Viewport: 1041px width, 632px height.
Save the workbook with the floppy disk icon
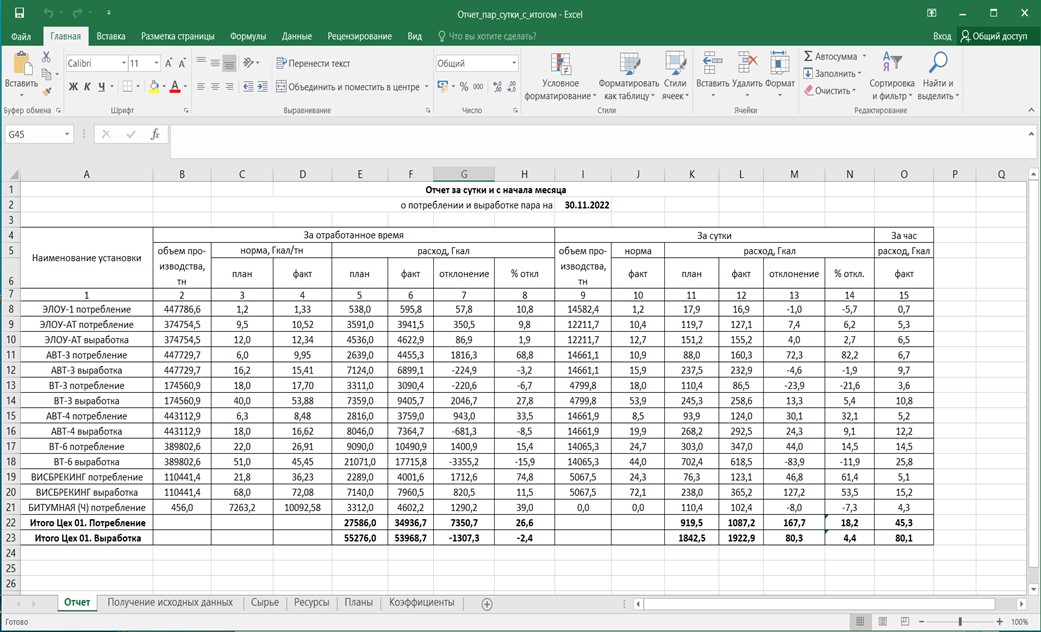tap(19, 13)
